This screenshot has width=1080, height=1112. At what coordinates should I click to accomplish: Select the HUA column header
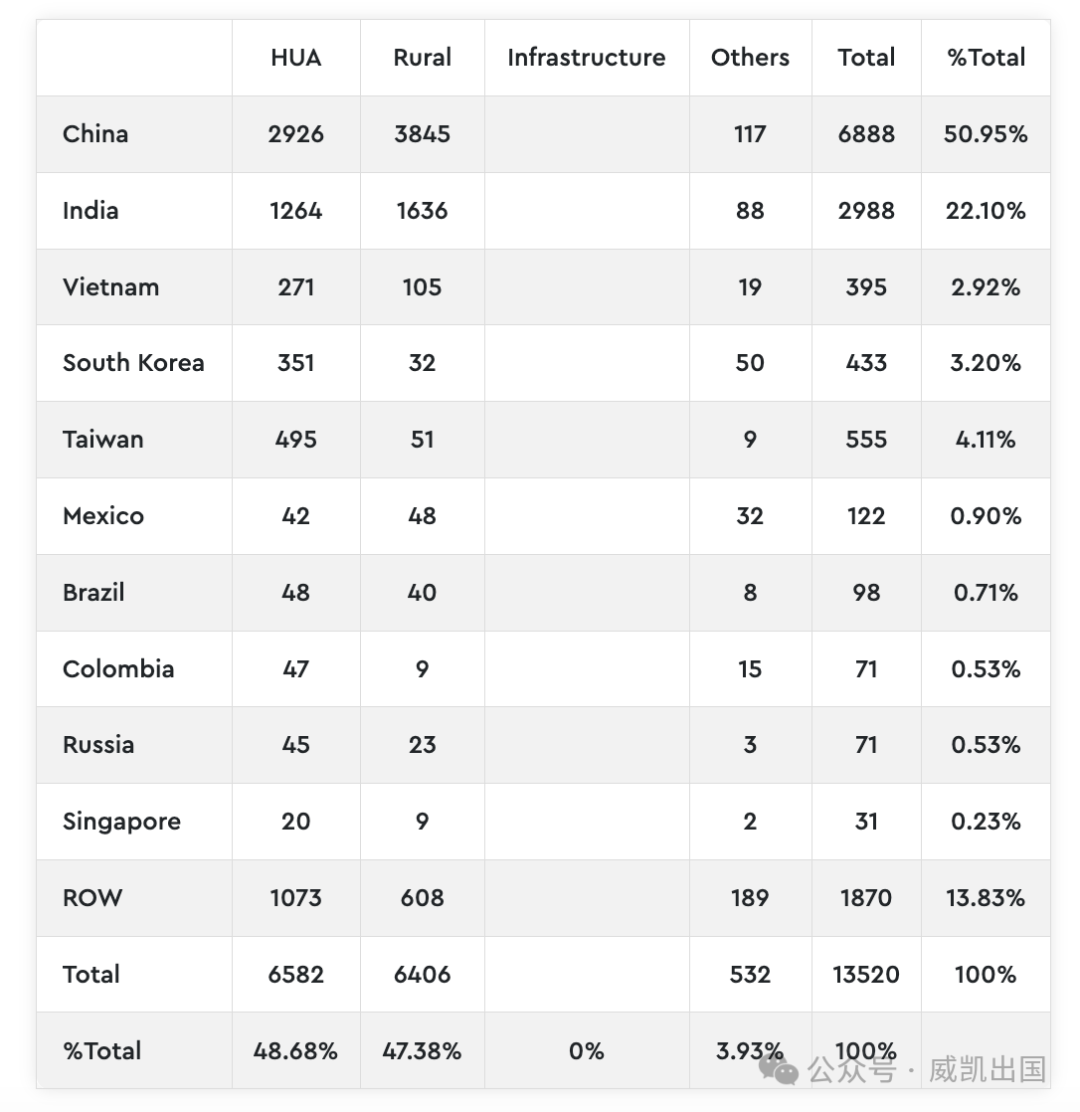pos(296,58)
